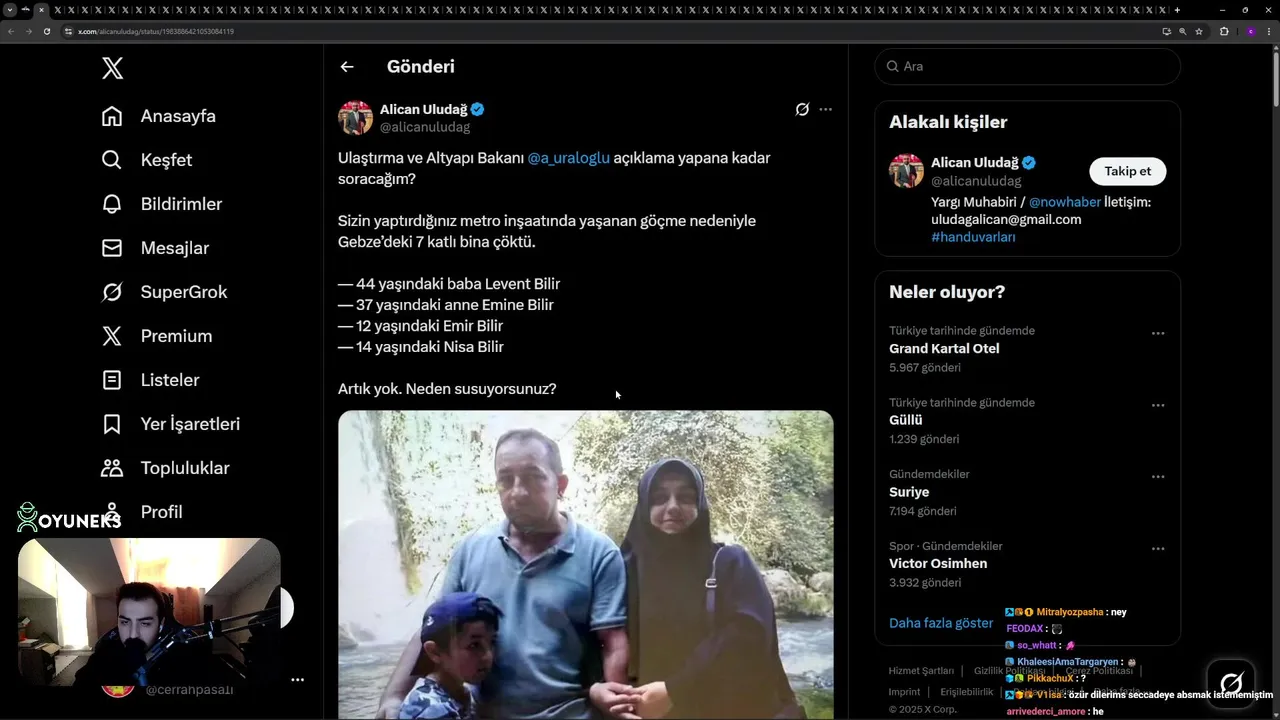Screen dimensions: 1280x720
Task: Open account menu dots beside @cerrahpasali
Action: [297, 680]
